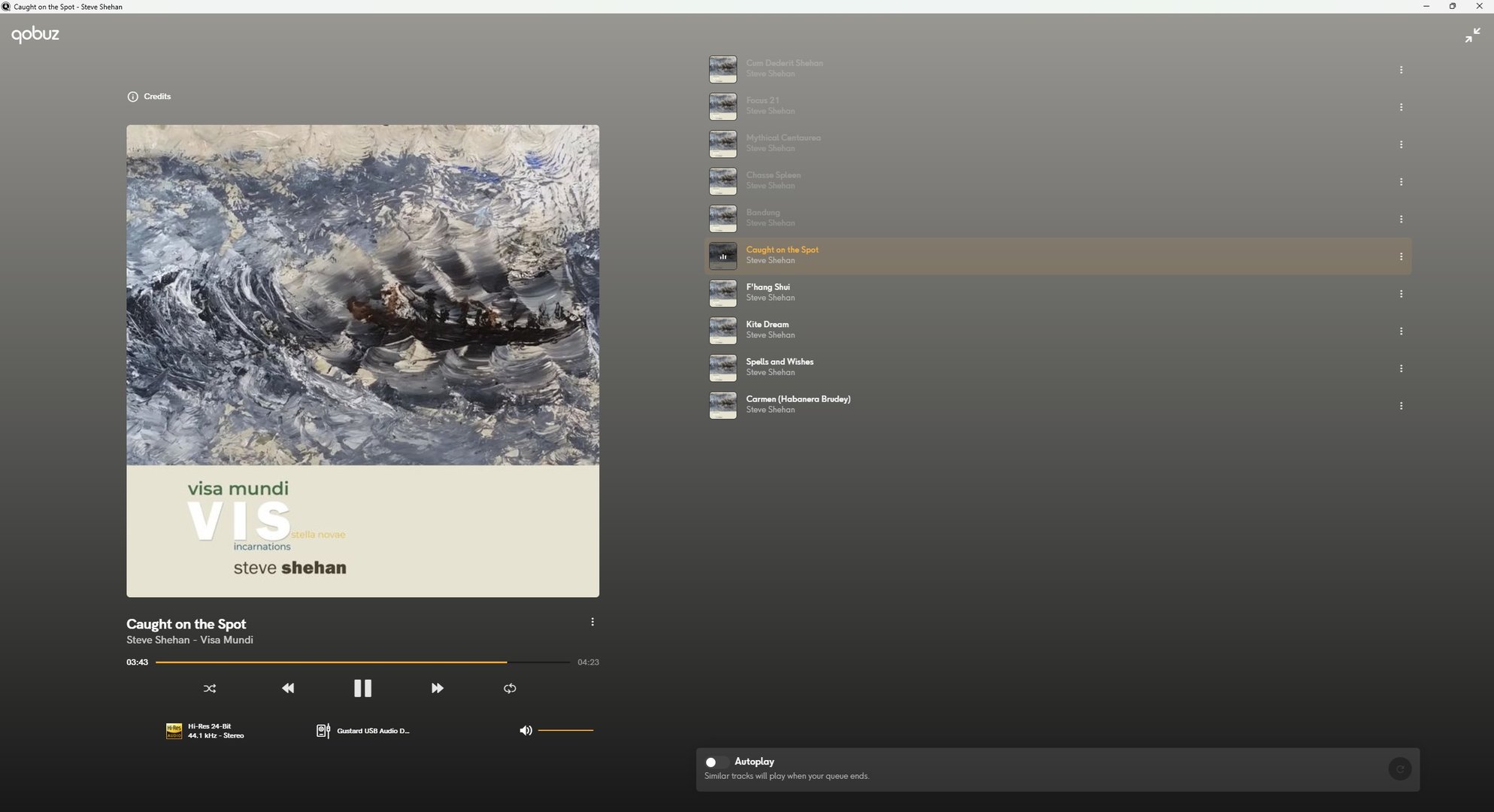The height and width of the screenshot is (812, 1494).
Task: Select Caught on the Spot in queue
Action: [1057, 256]
